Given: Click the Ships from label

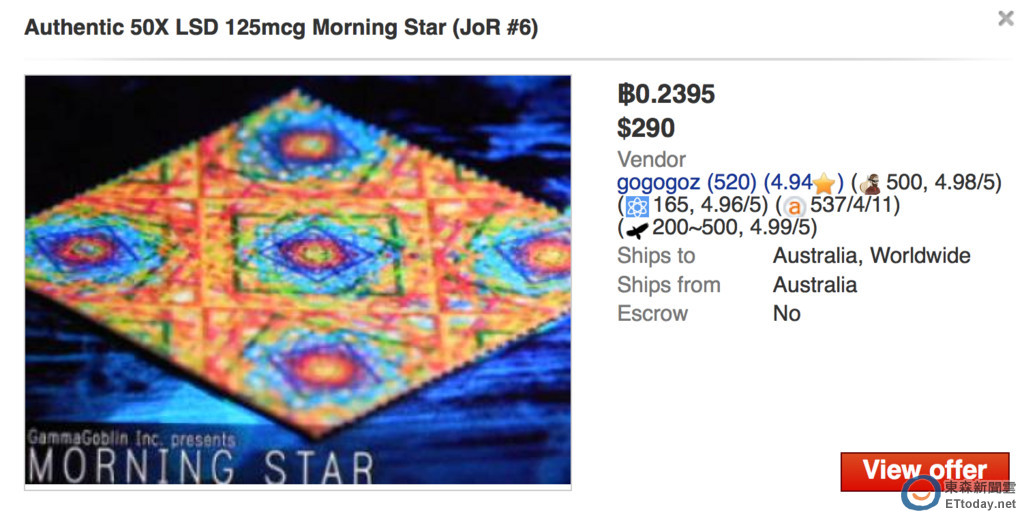Looking at the screenshot, I should tap(668, 285).
